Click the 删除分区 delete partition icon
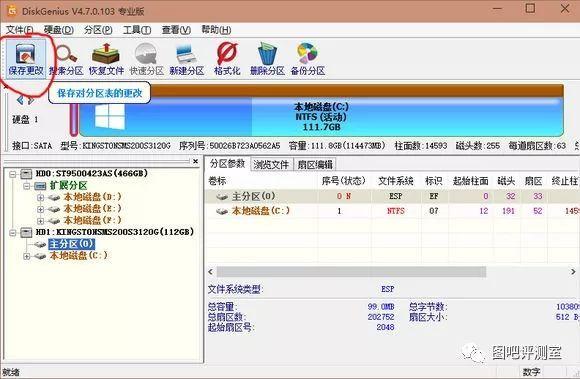The width and height of the screenshot is (580, 379). 267,58
